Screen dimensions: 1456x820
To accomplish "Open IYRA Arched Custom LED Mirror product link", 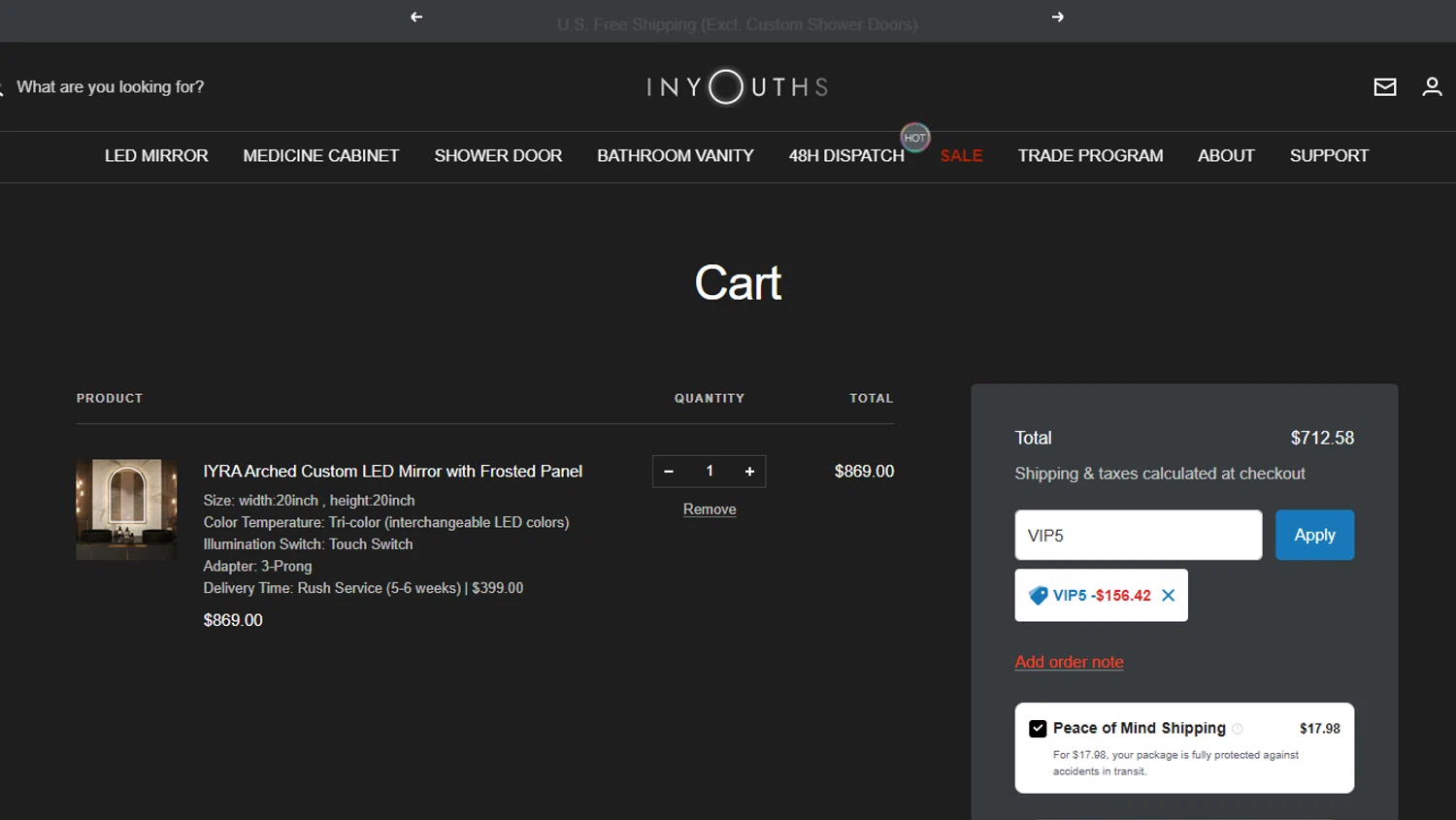I will tap(393, 472).
